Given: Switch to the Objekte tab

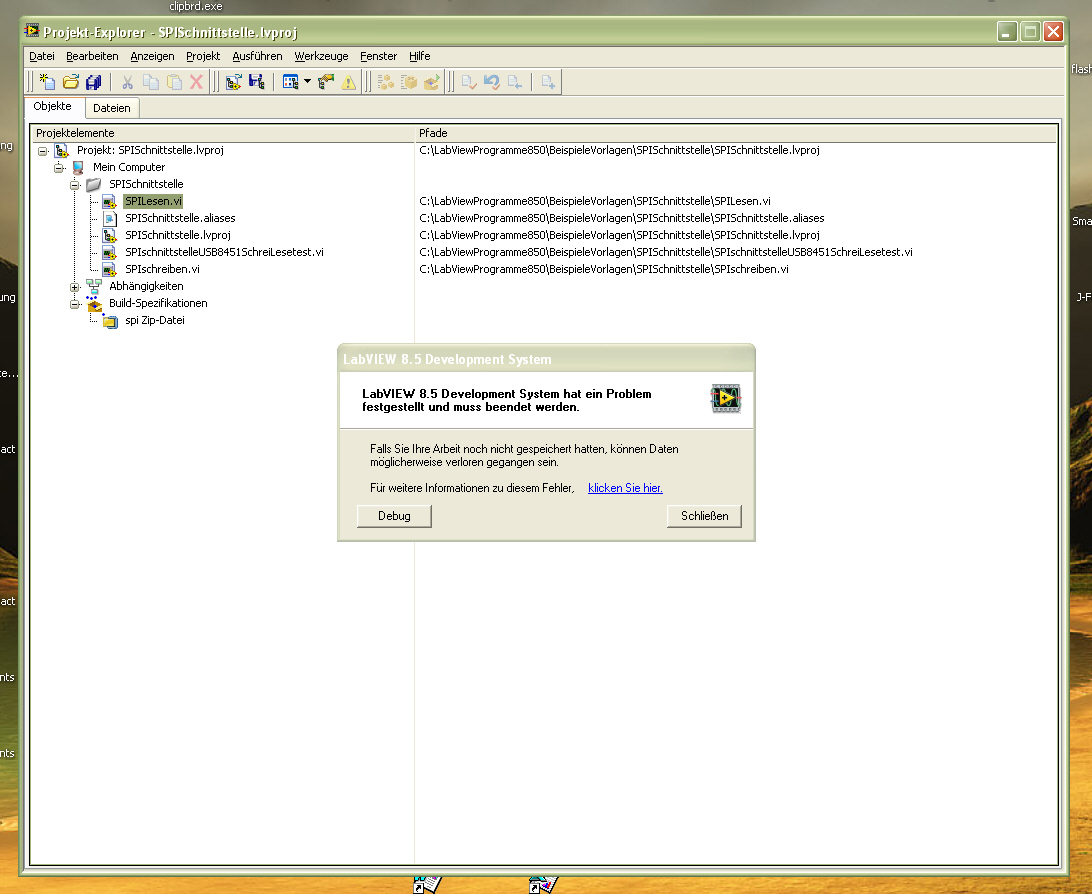Looking at the screenshot, I should 52,107.
